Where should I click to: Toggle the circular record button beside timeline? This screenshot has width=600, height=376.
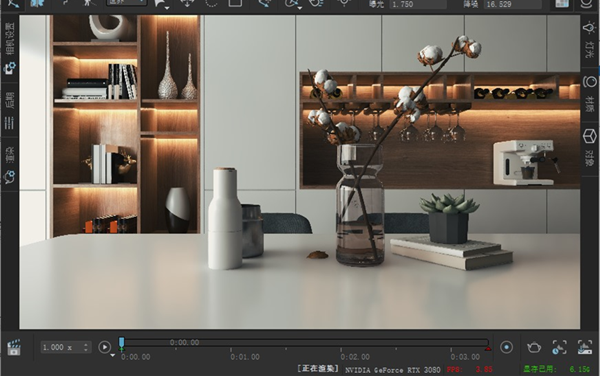pyautogui.click(x=507, y=347)
